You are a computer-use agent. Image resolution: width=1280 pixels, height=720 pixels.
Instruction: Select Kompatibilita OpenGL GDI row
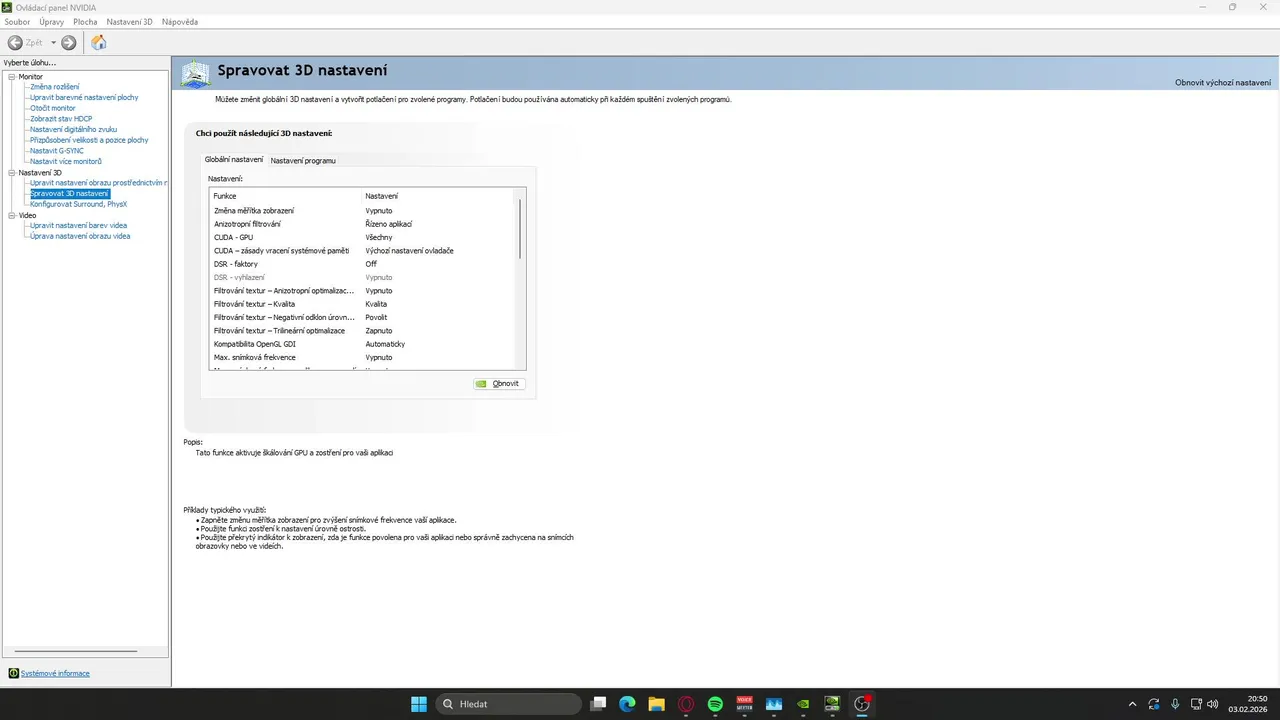pos(362,344)
